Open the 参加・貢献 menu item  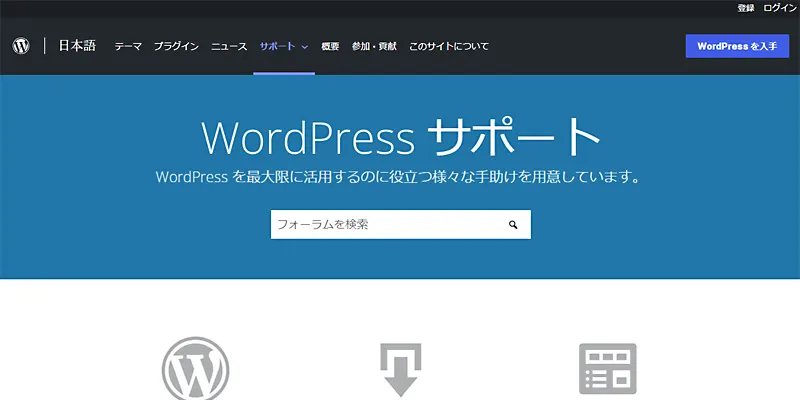pos(374,47)
